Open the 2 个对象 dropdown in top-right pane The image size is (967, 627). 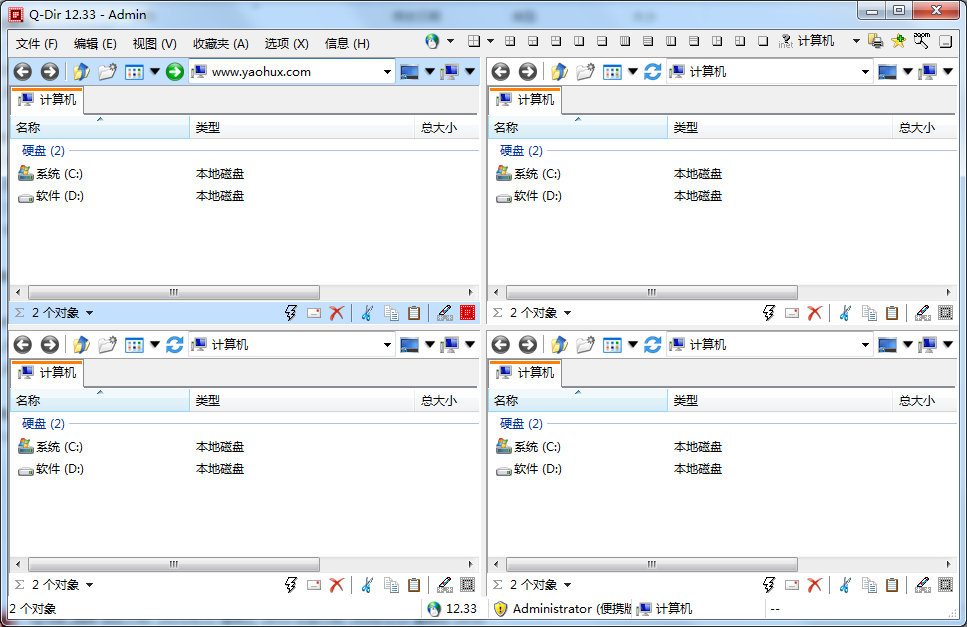pos(568,313)
